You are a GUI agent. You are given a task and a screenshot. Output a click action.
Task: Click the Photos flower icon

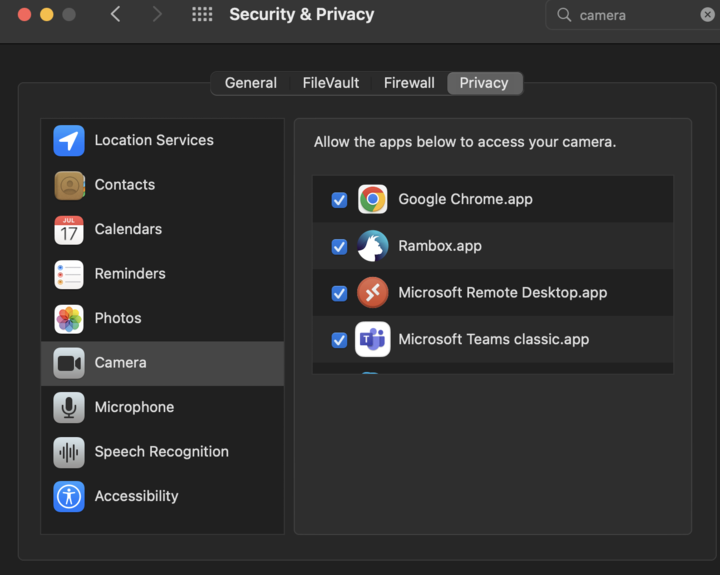[x=69, y=319]
